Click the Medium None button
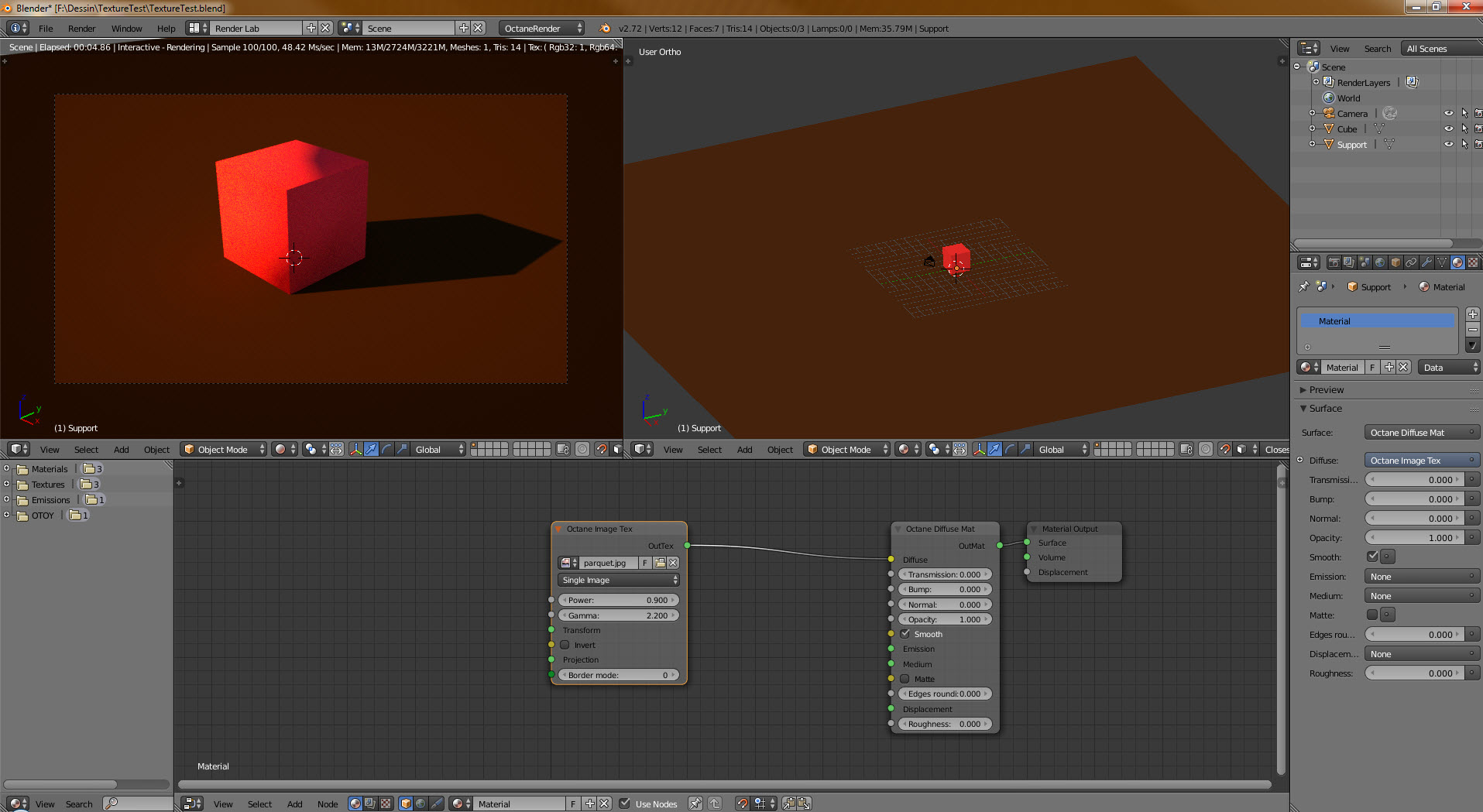Image resolution: width=1483 pixels, height=812 pixels. [x=1422, y=596]
